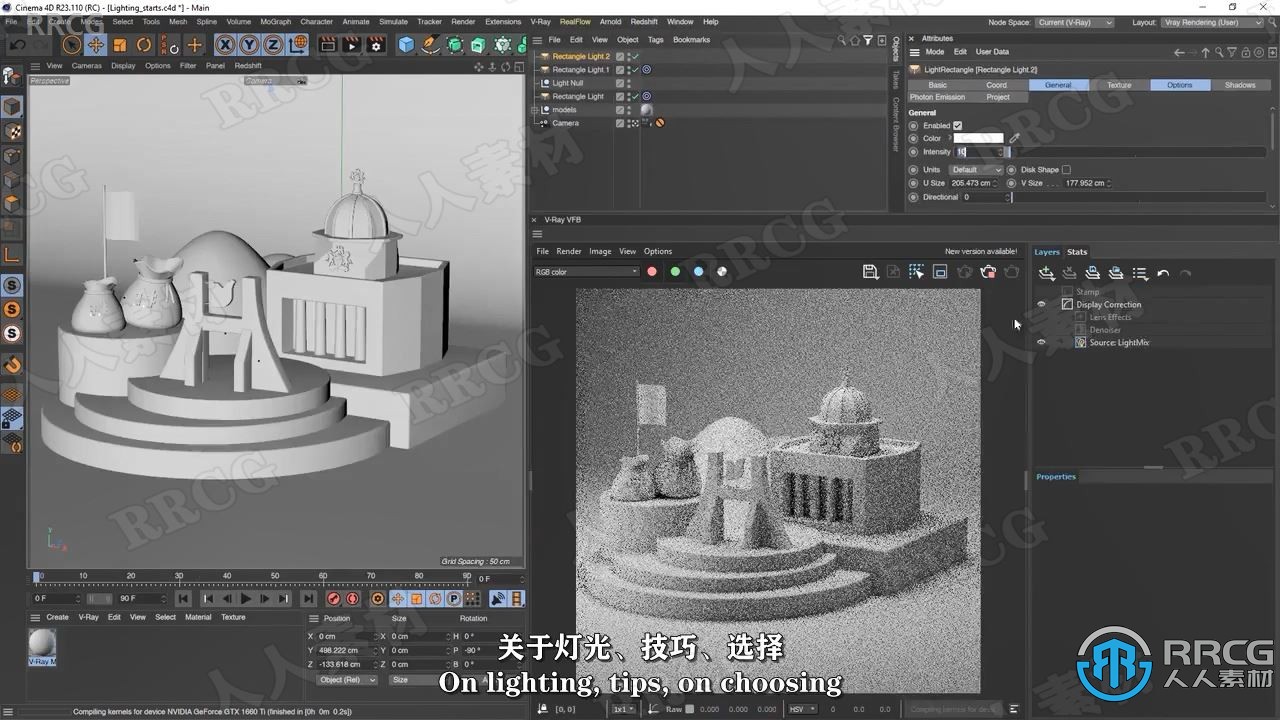Click the Create Layer icon in VFB Layers
The height and width of the screenshot is (720, 1280).
(1046, 273)
